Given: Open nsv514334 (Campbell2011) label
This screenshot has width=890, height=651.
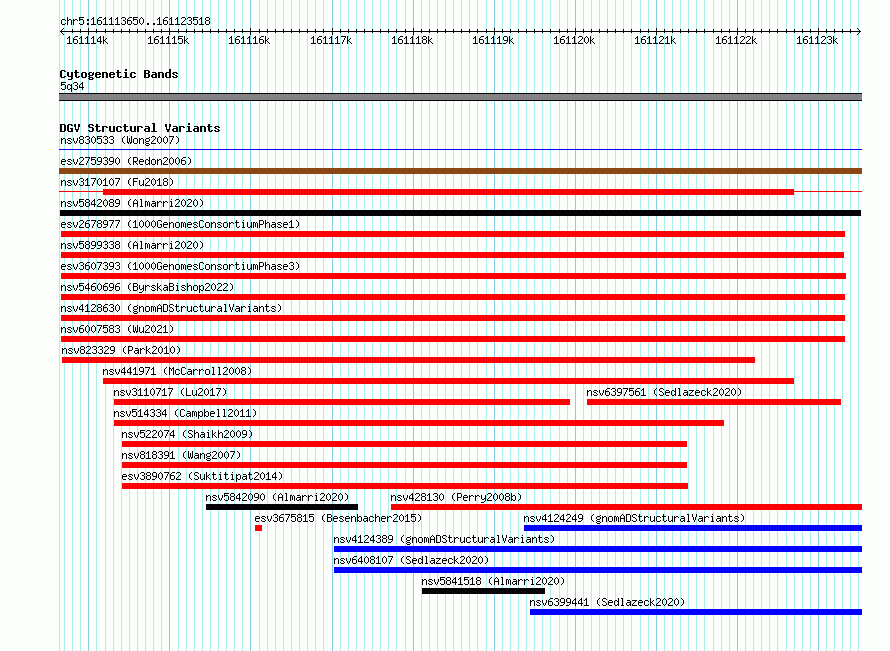Looking at the screenshot, I should click(x=185, y=413).
